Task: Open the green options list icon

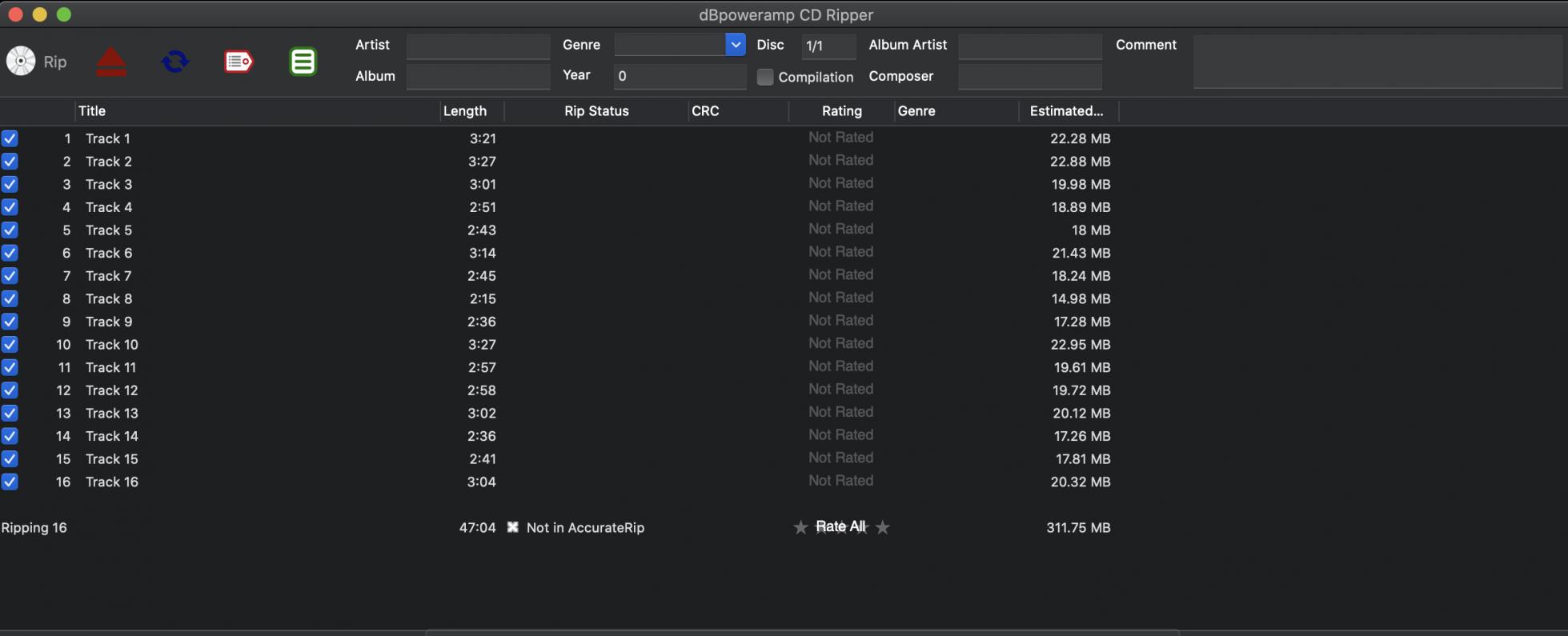Action: 303,62
